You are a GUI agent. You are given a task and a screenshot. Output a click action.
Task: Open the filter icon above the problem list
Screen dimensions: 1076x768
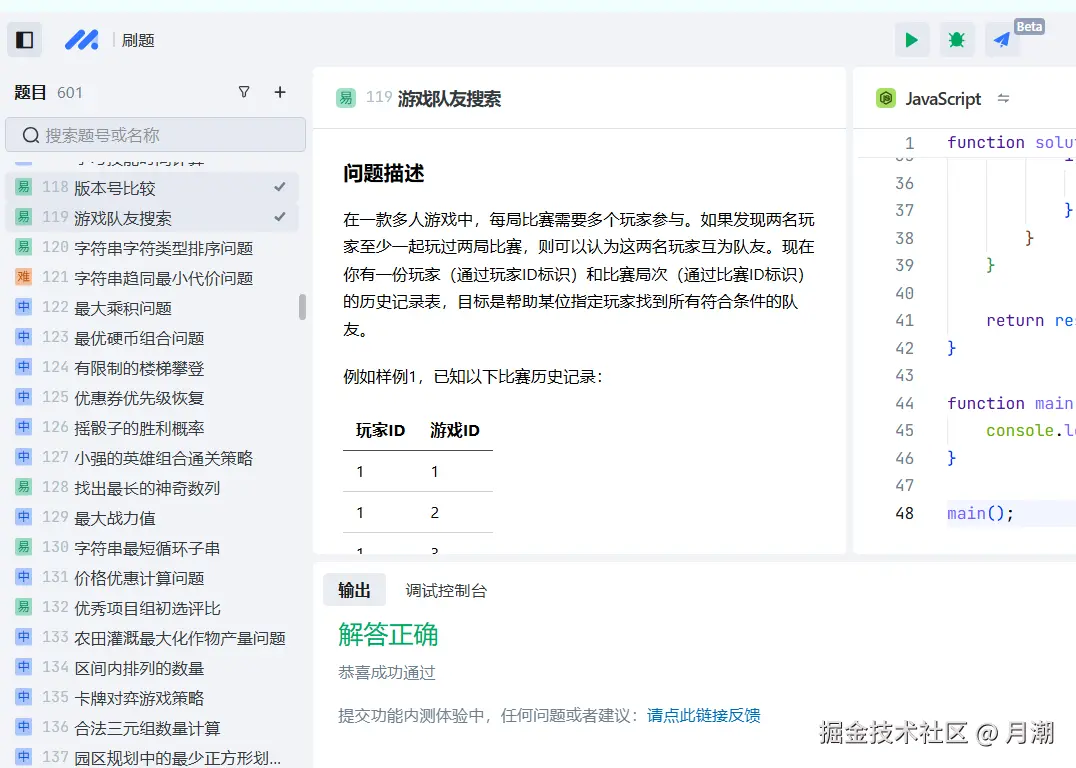[244, 91]
